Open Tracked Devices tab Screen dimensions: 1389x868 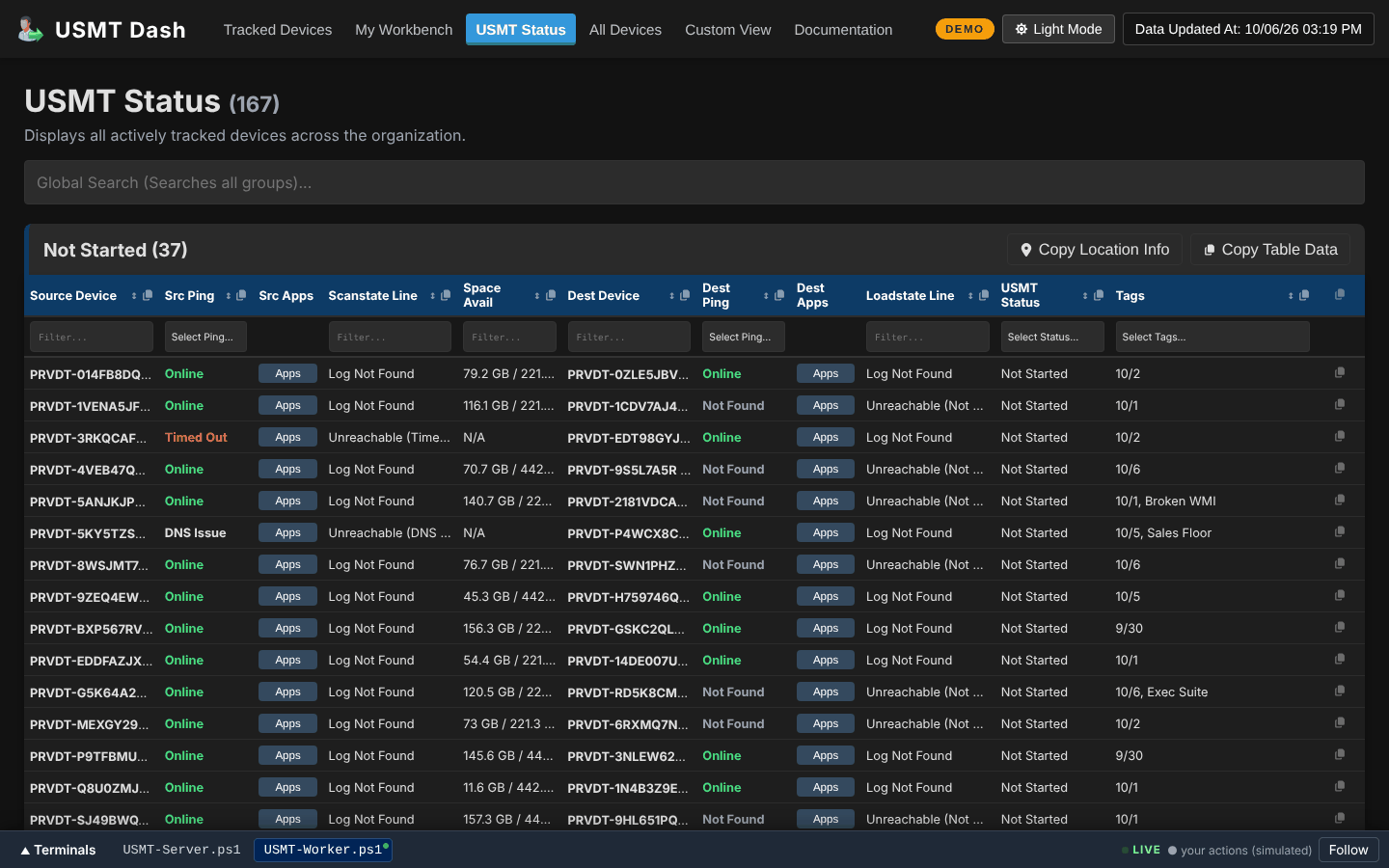(278, 30)
